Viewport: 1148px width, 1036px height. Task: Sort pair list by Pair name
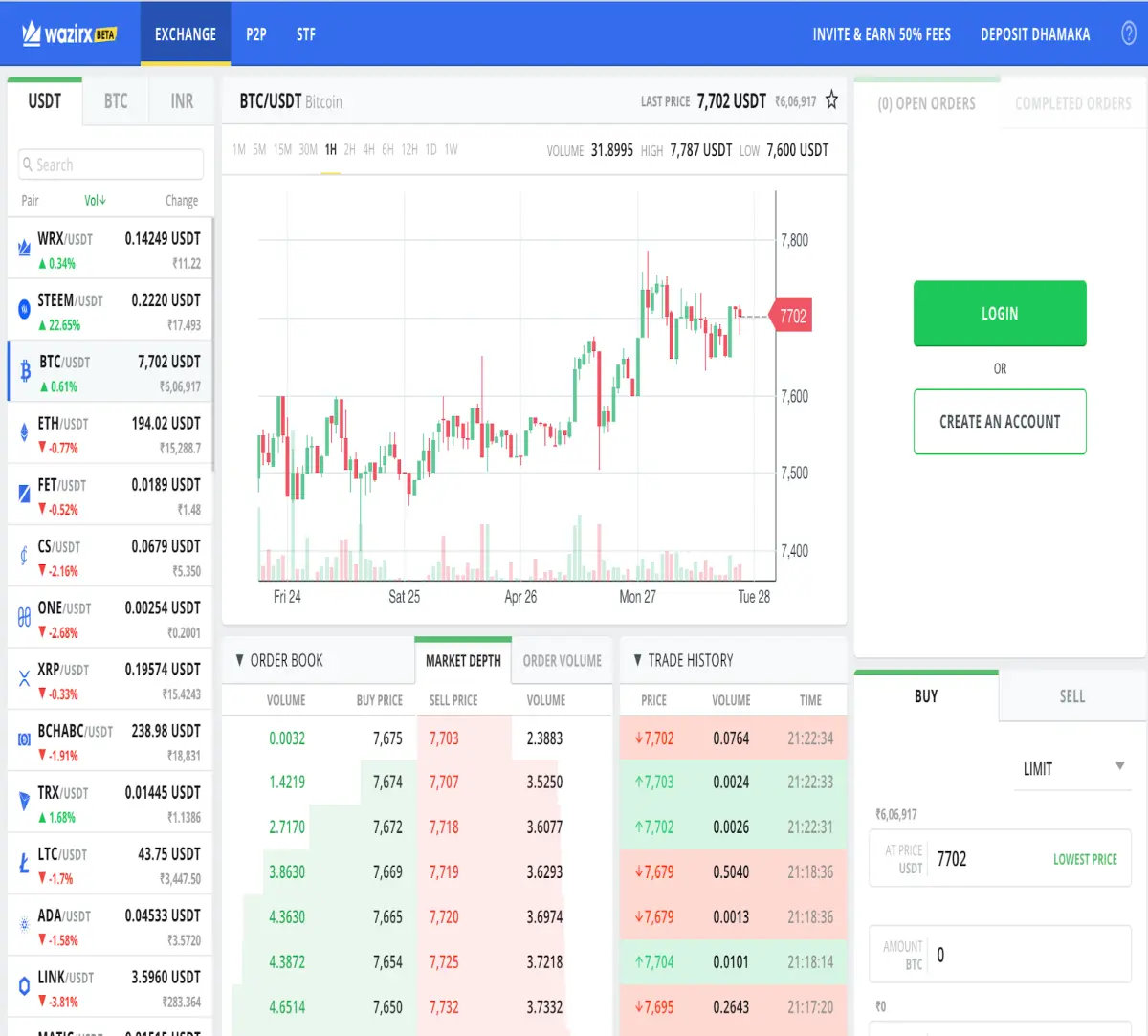(x=31, y=200)
